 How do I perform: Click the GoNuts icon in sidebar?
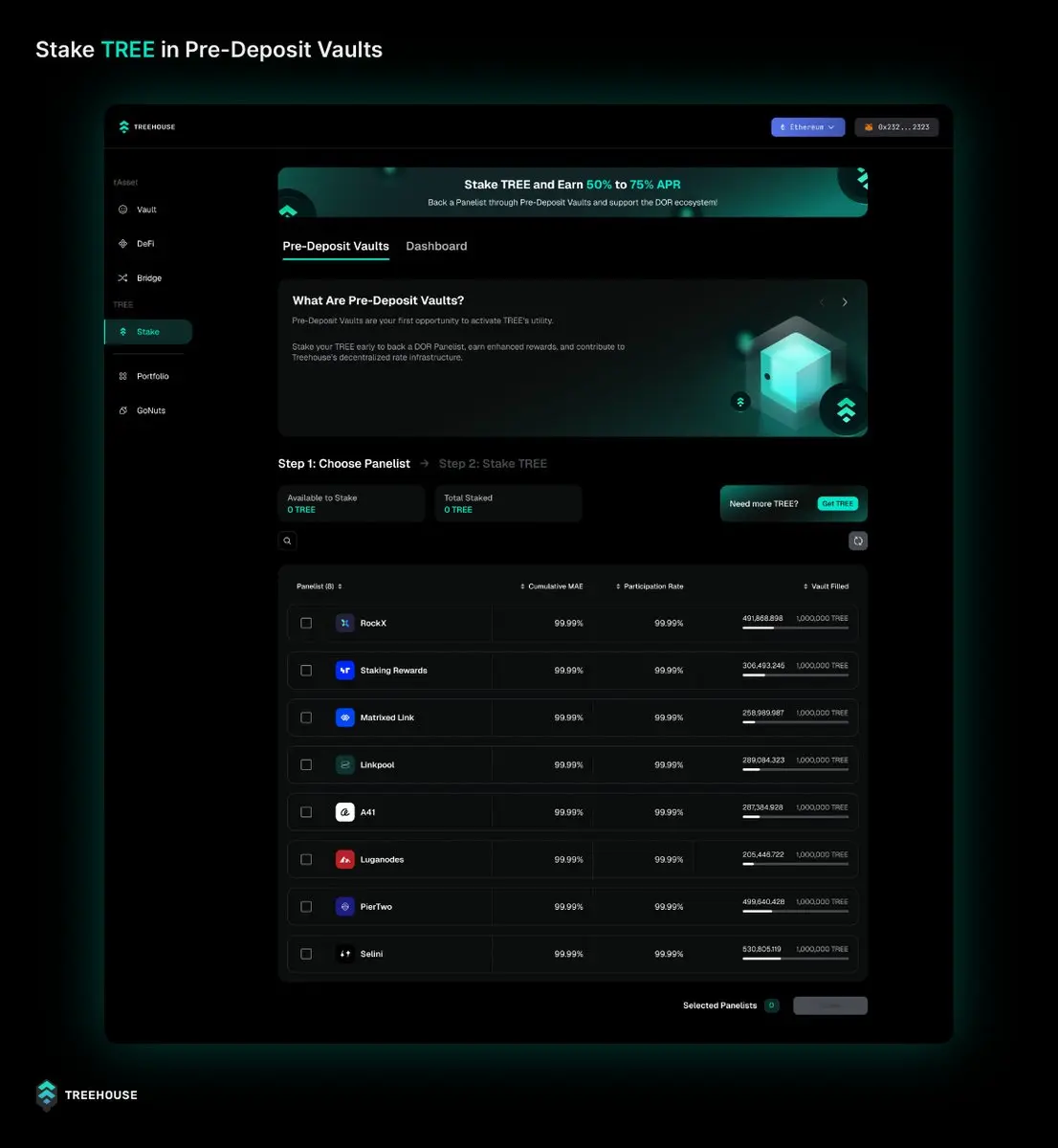pos(122,410)
